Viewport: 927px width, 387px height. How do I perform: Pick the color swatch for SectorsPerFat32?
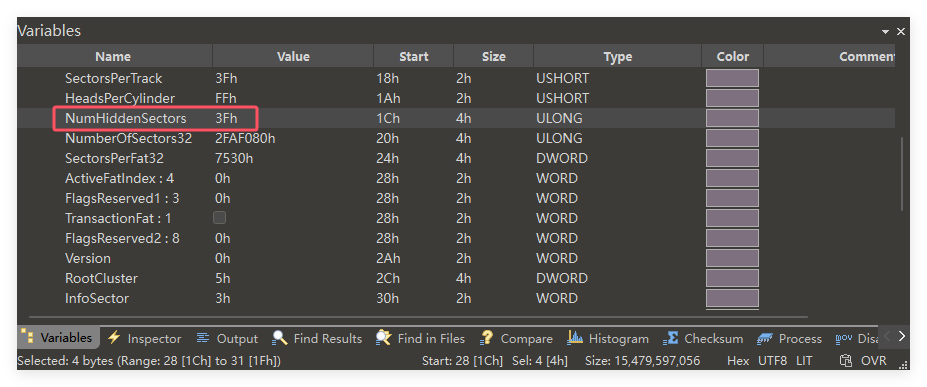point(732,158)
